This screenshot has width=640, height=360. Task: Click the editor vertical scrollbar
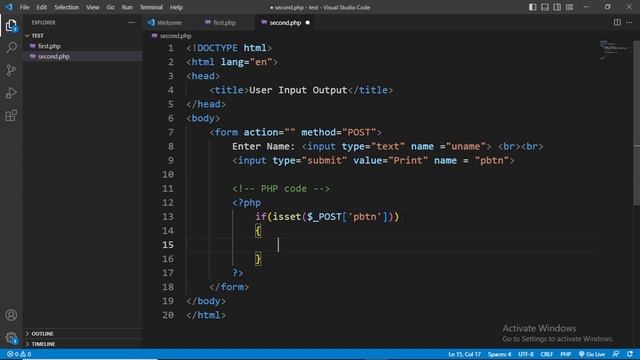tap(636, 122)
